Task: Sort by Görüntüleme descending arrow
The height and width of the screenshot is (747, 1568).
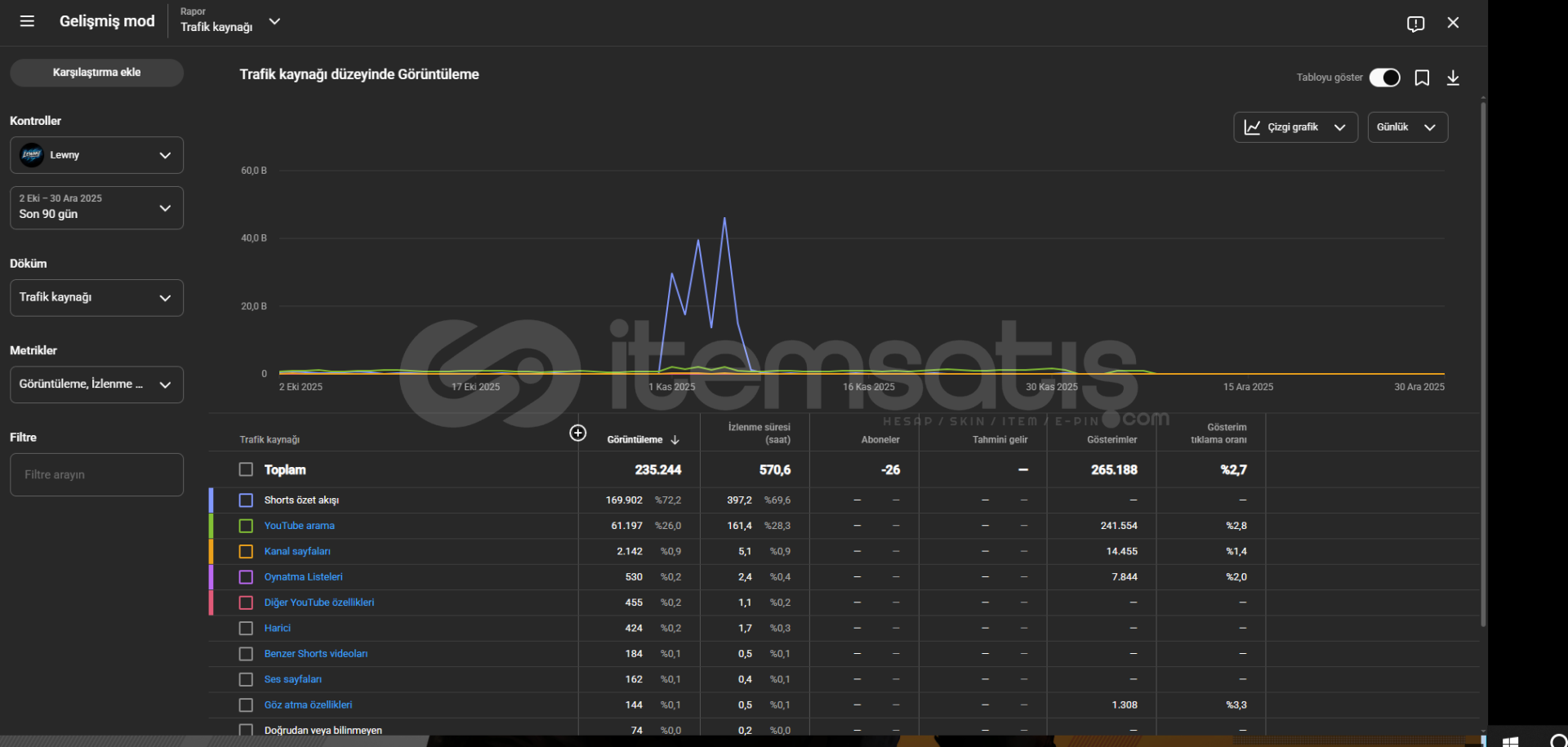Action: pyautogui.click(x=675, y=440)
